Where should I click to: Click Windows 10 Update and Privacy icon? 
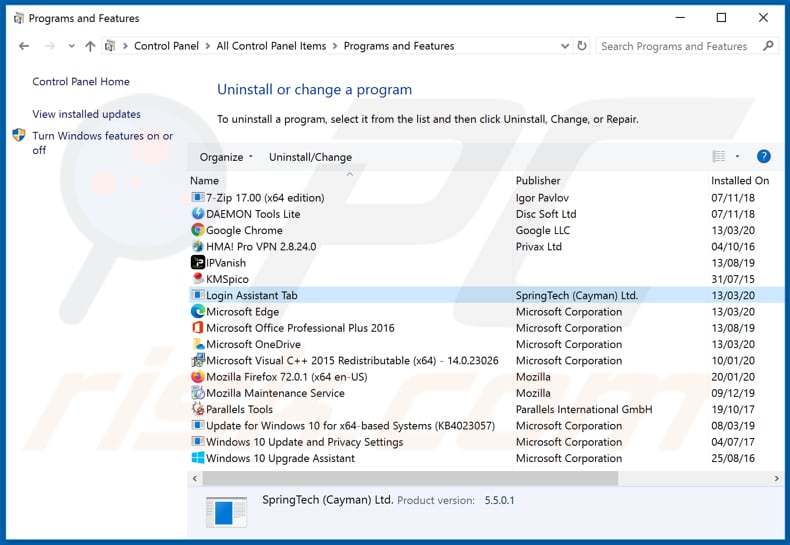[198, 442]
